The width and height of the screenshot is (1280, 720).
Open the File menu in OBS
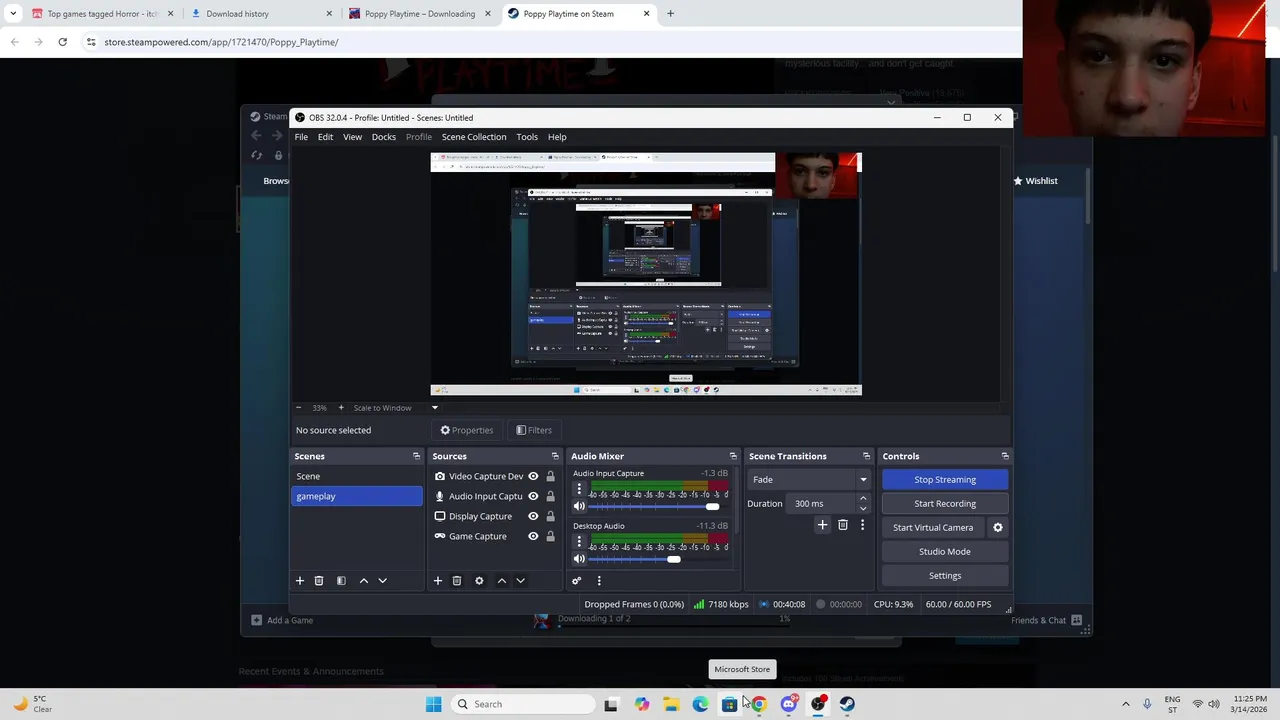(301, 137)
